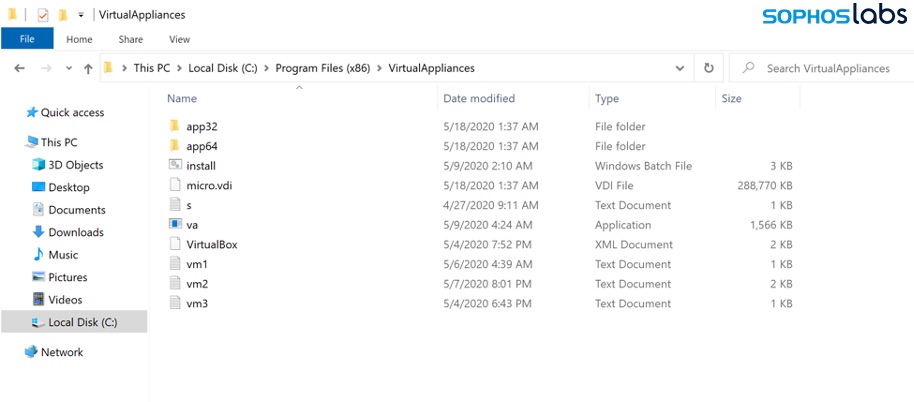Select the Downloads folder icon in sidebar
Screen dimensions: 914x402
[39, 232]
